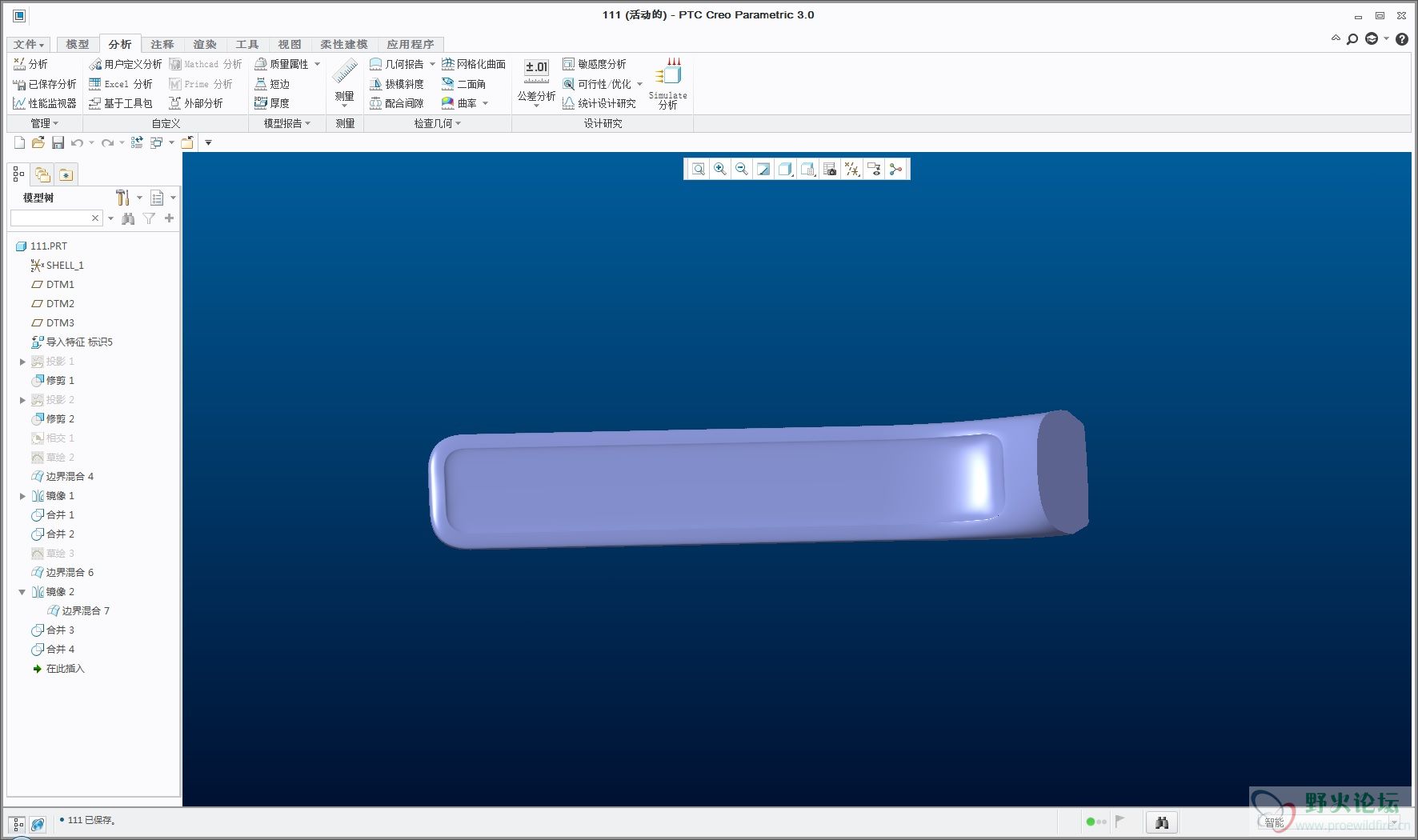1418x840 pixels.
Task: Click the Help question mark icon
Action: 1402,39
